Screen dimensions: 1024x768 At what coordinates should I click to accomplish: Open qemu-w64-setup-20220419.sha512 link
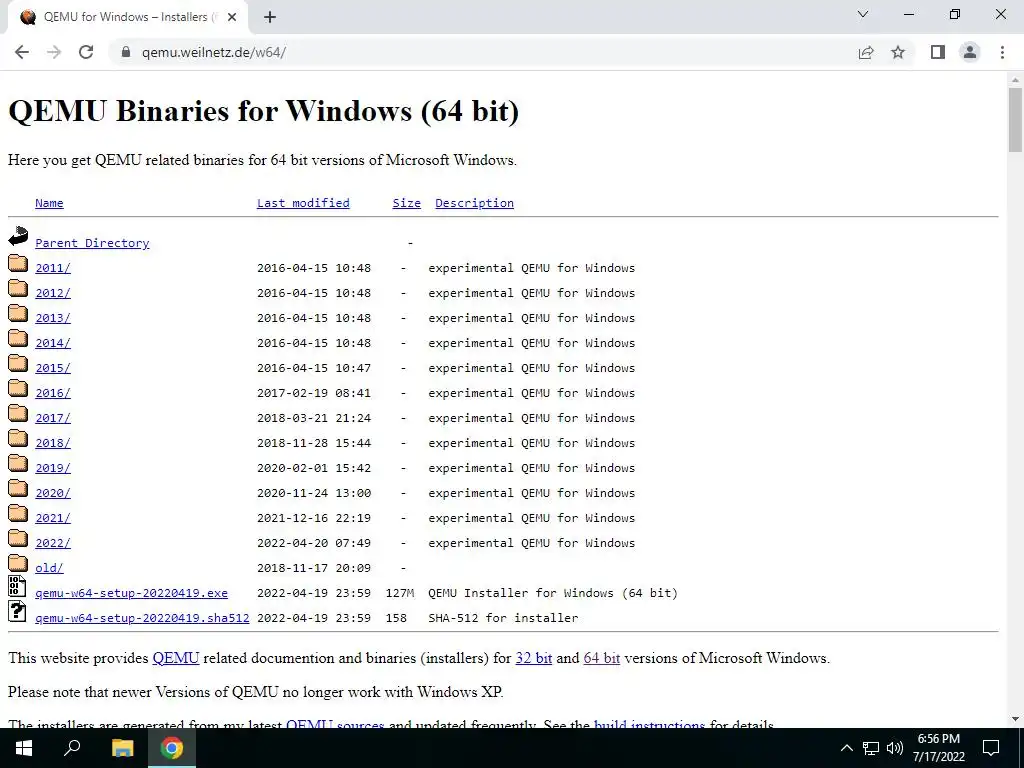(x=142, y=618)
